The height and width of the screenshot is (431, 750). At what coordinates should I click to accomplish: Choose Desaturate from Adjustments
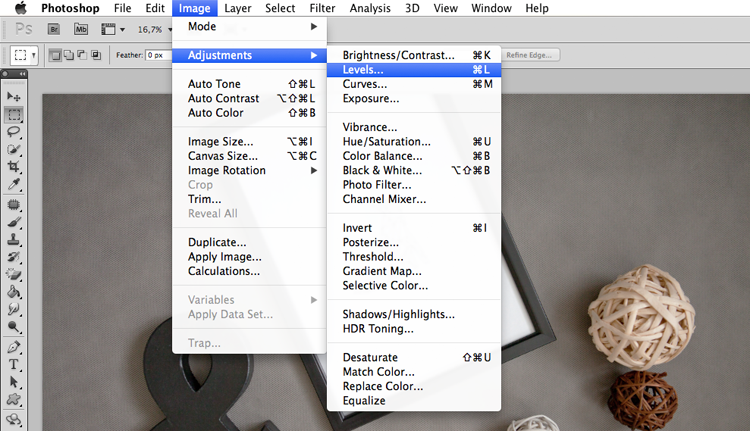pos(414,357)
